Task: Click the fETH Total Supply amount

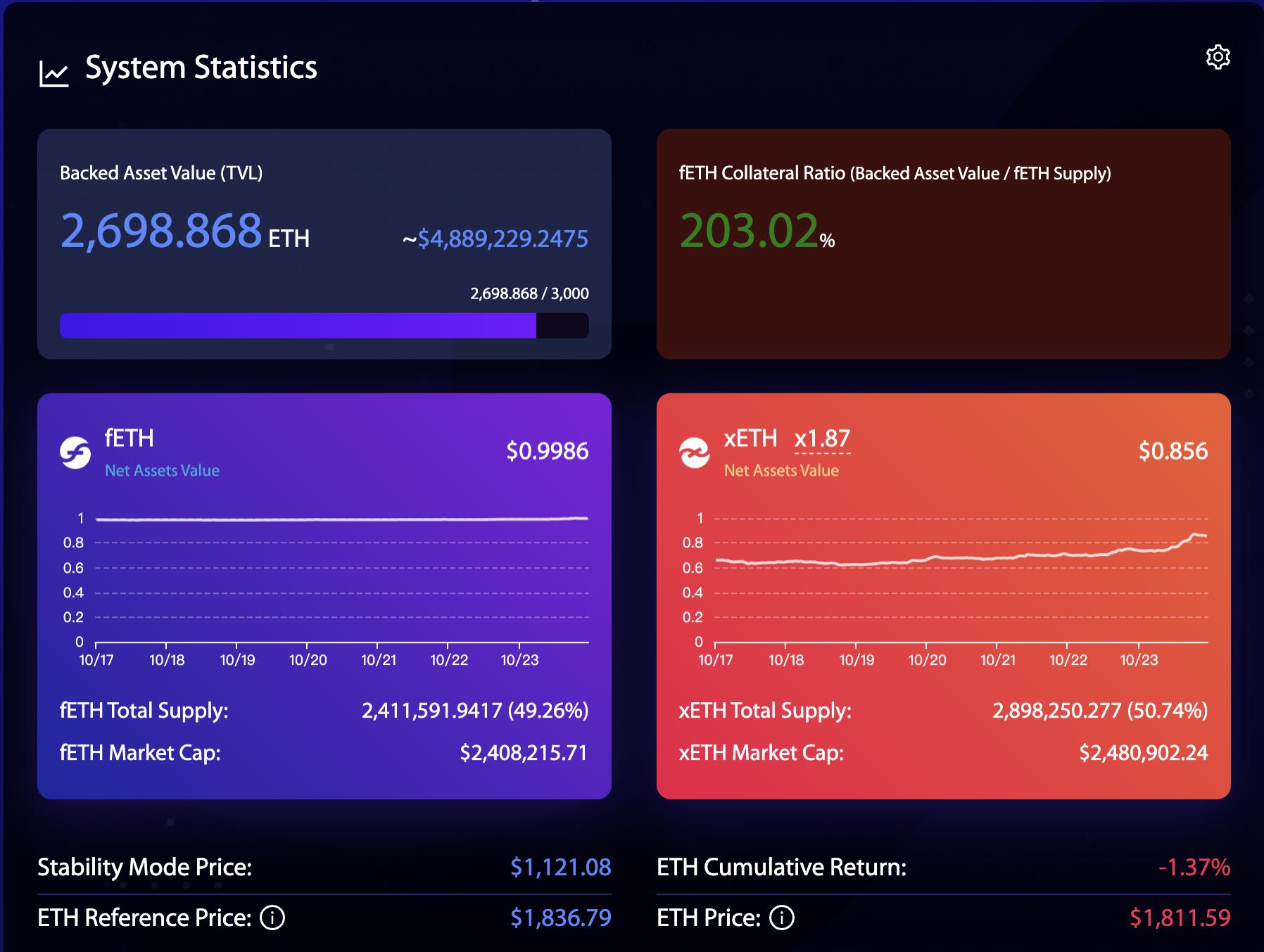Action: (475, 711)
